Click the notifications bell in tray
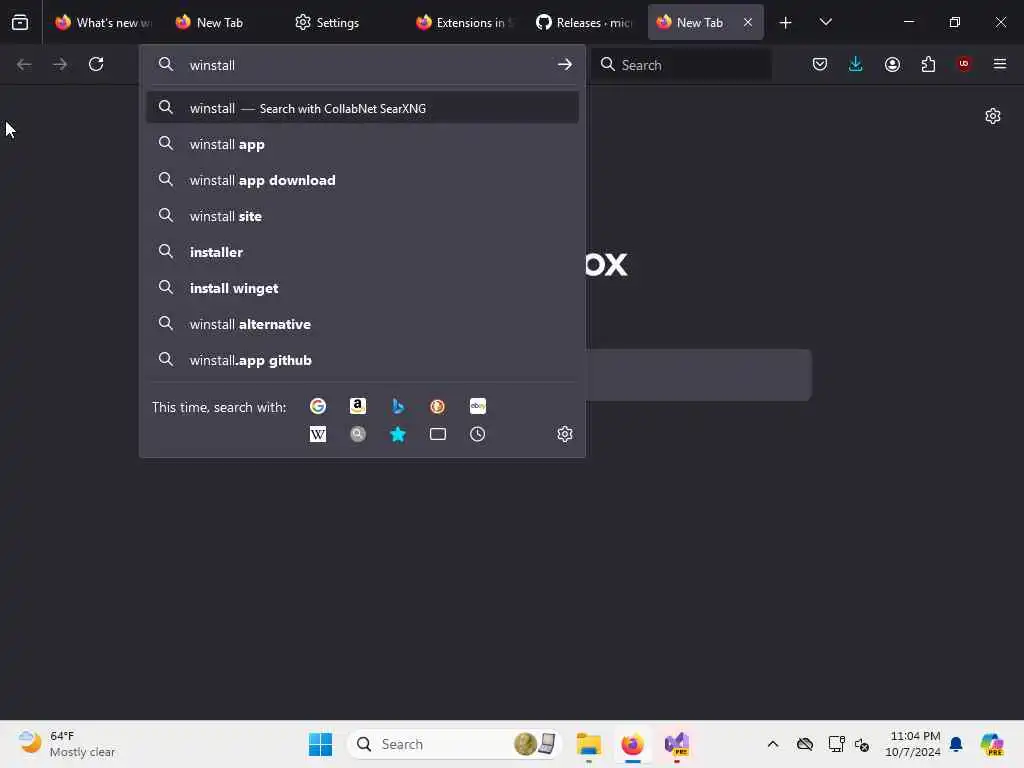 click(956, 744)
